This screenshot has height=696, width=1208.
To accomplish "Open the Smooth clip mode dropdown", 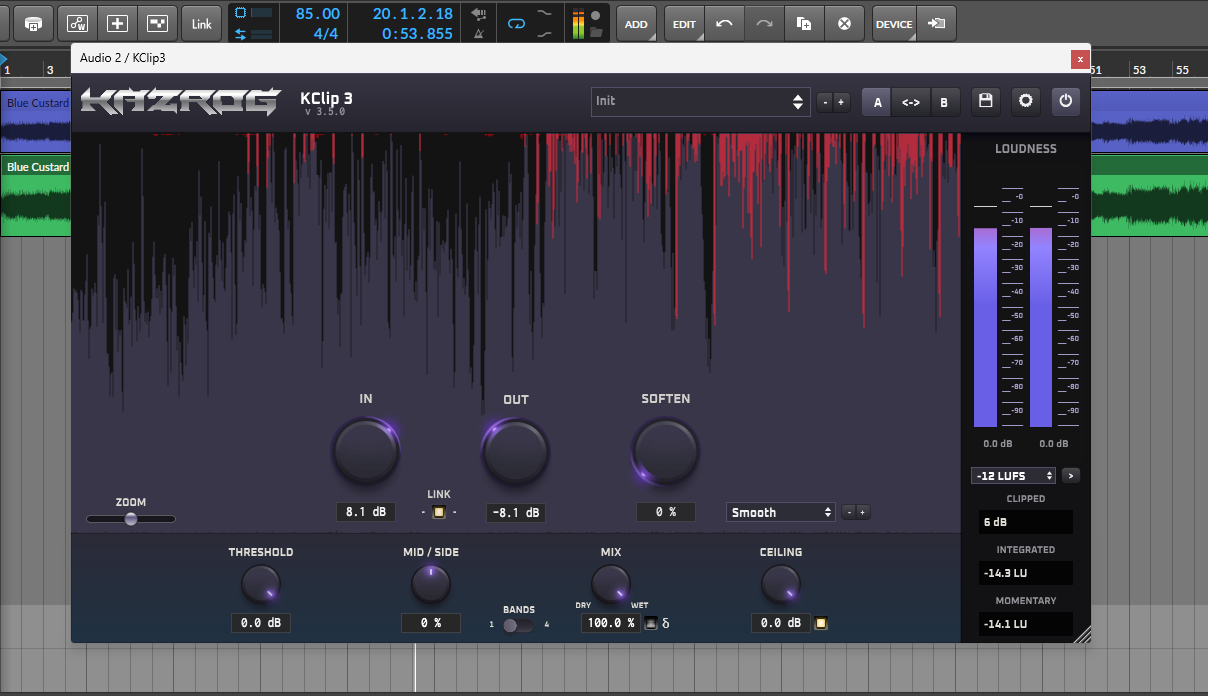I will pos(781,512).
